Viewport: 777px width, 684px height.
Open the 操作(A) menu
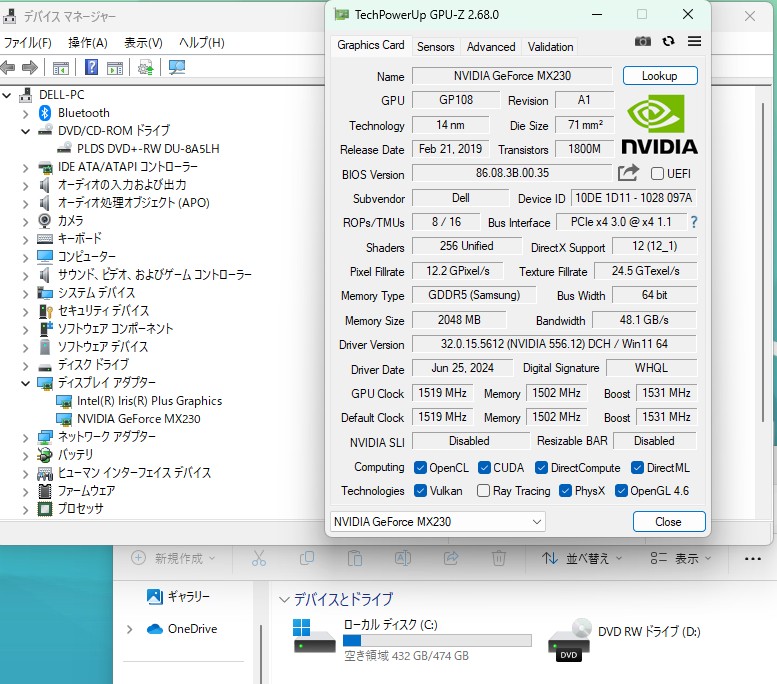click(88, 43)
